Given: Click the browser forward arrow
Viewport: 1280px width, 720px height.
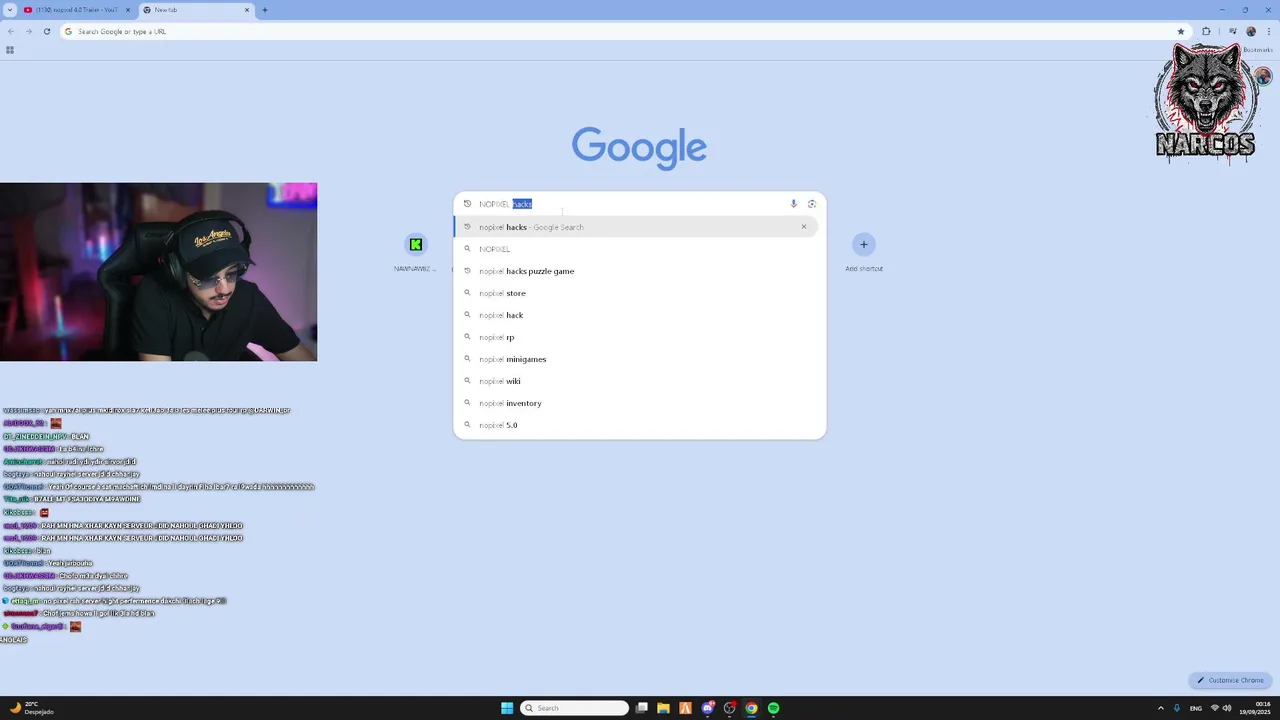Looking at the screenshot, I should [x=28, y=31].
